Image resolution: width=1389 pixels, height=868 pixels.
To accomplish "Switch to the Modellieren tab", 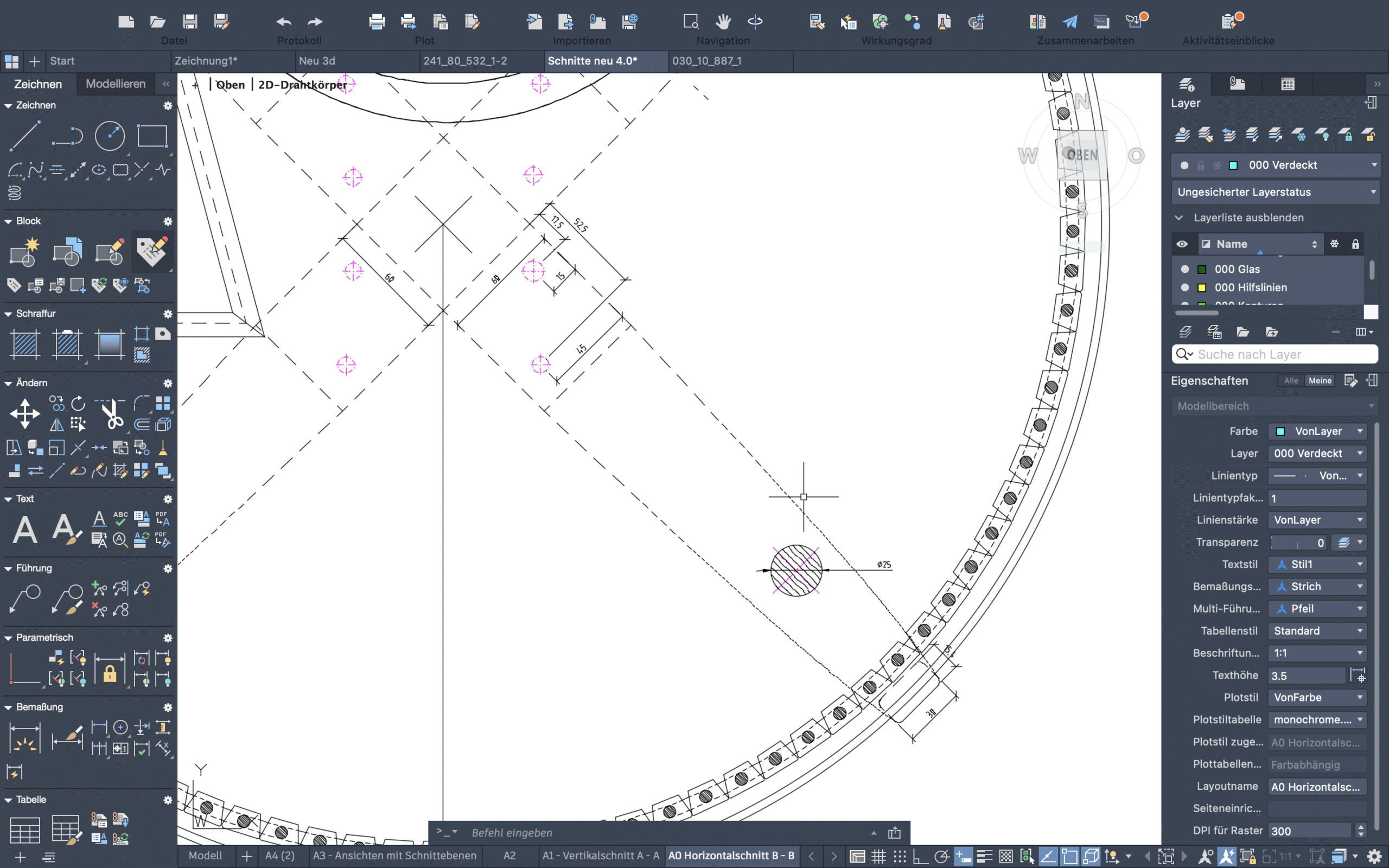I will point(116,84).
